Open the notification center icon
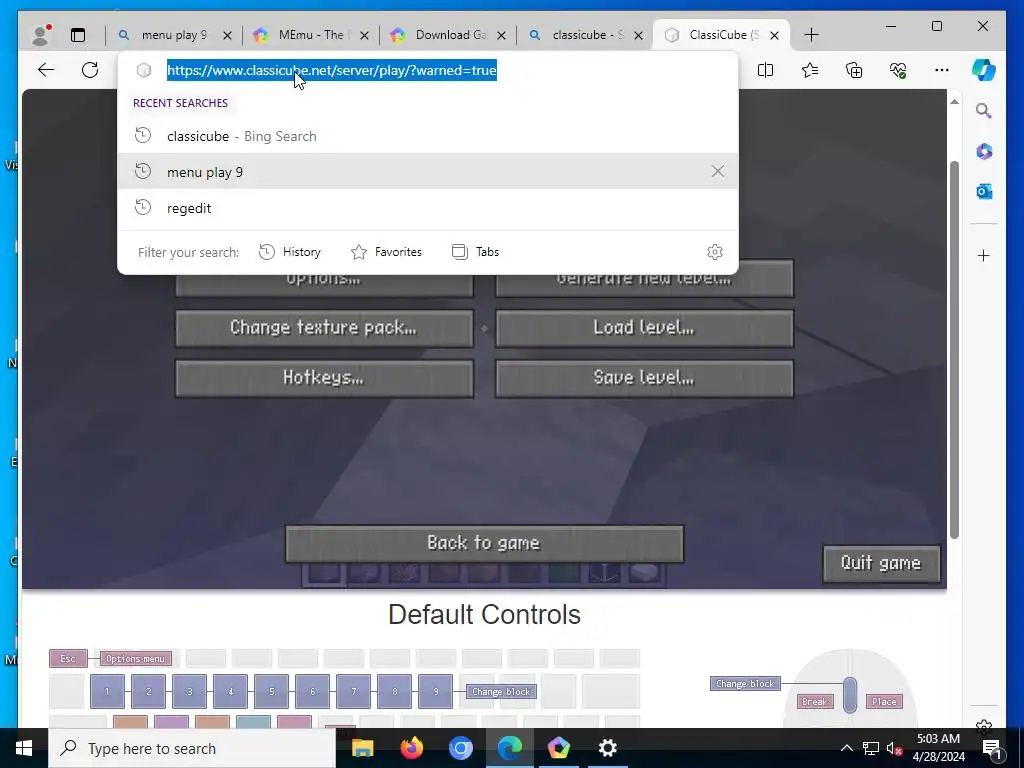The image size is (1024, 768). coord(992,748)
